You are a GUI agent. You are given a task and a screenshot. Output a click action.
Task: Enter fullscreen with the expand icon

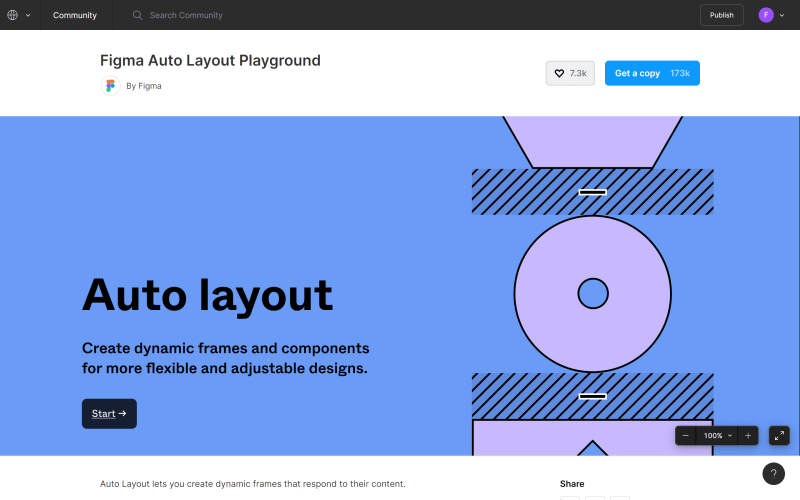coord(779,436)
